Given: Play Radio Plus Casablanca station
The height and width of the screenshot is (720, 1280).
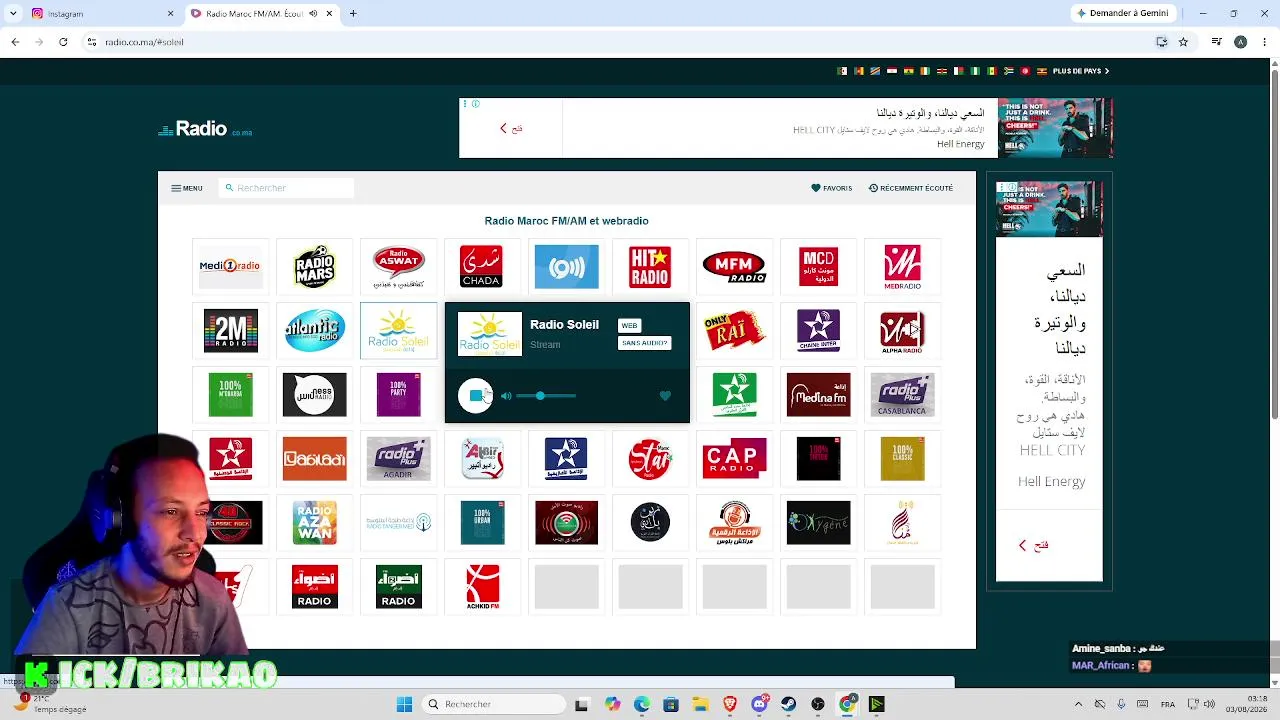Looking at the screenshot, I should tap(902, 395).
